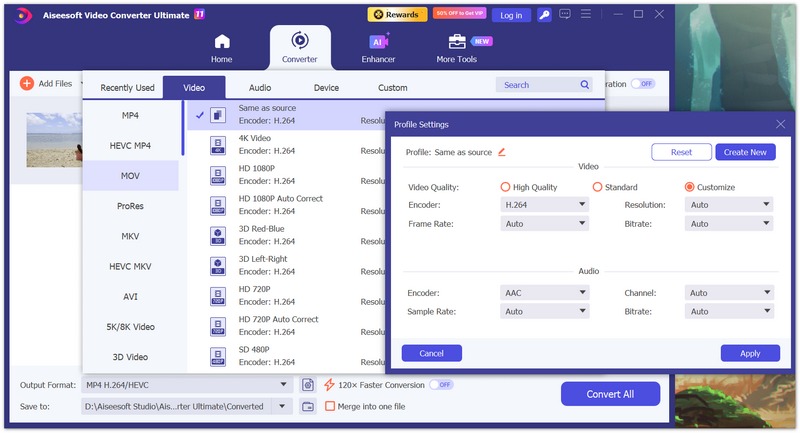The image size is (800, 433).
Task: Open the Channel dropdown
Action: (x=729, y=293)
